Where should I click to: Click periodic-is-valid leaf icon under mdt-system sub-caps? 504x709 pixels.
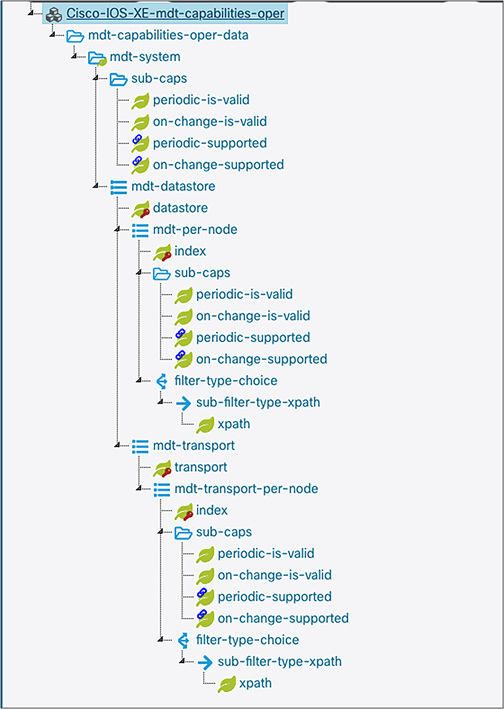[141, 100]
